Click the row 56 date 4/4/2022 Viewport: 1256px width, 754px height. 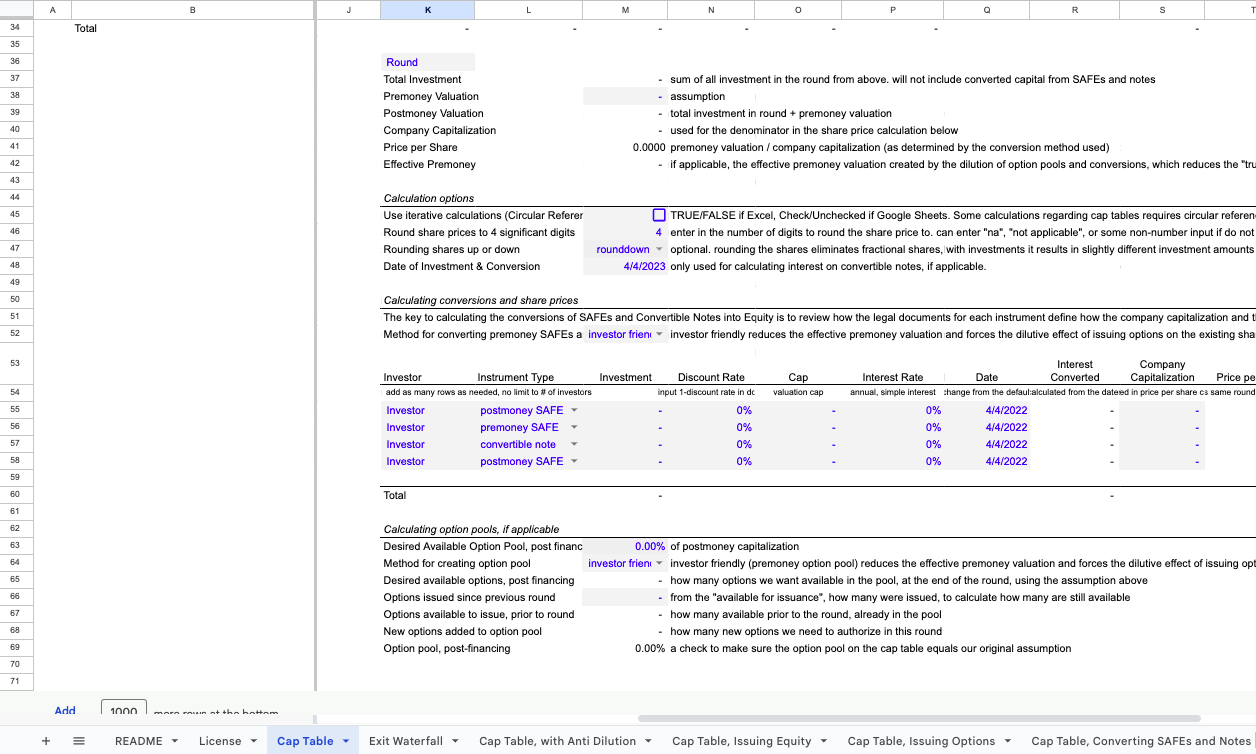[1006, 427]
